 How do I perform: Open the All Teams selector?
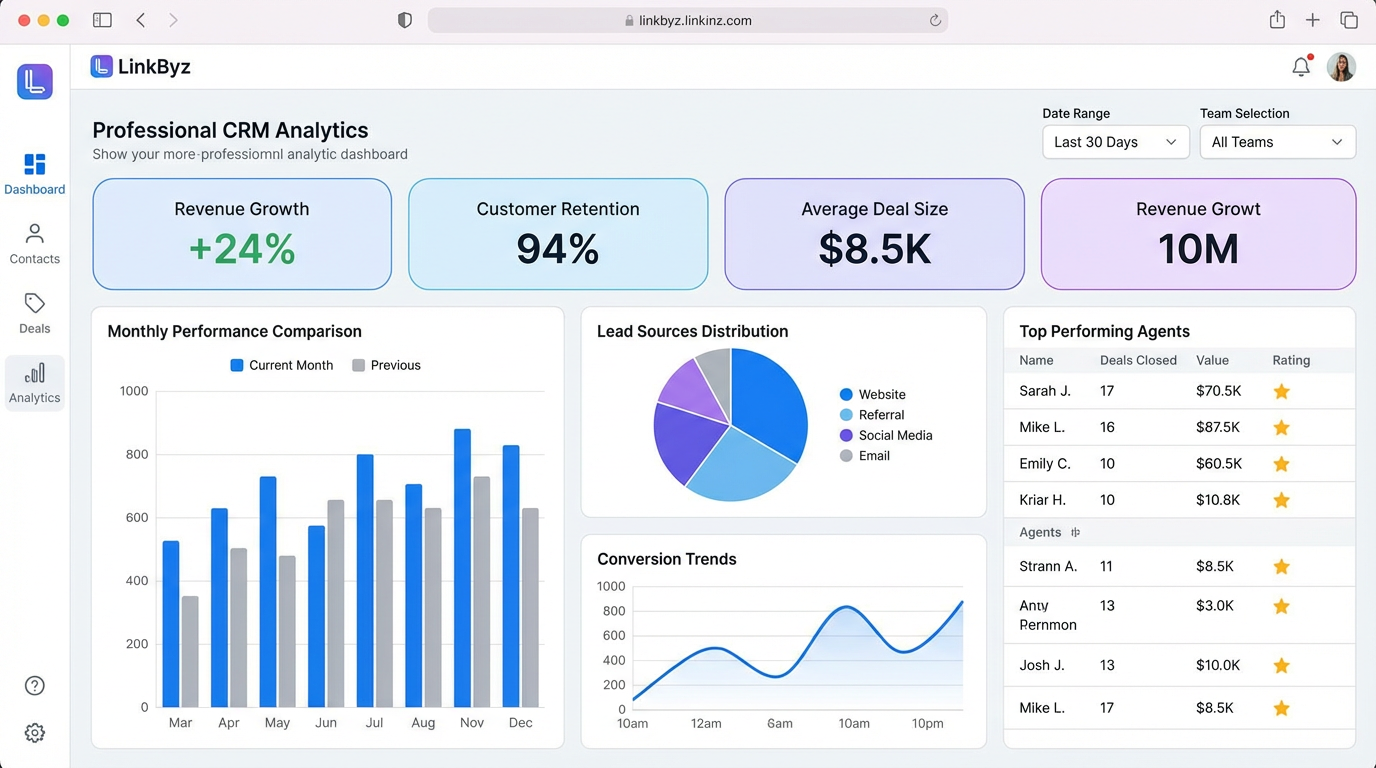tap(1277, 142)
